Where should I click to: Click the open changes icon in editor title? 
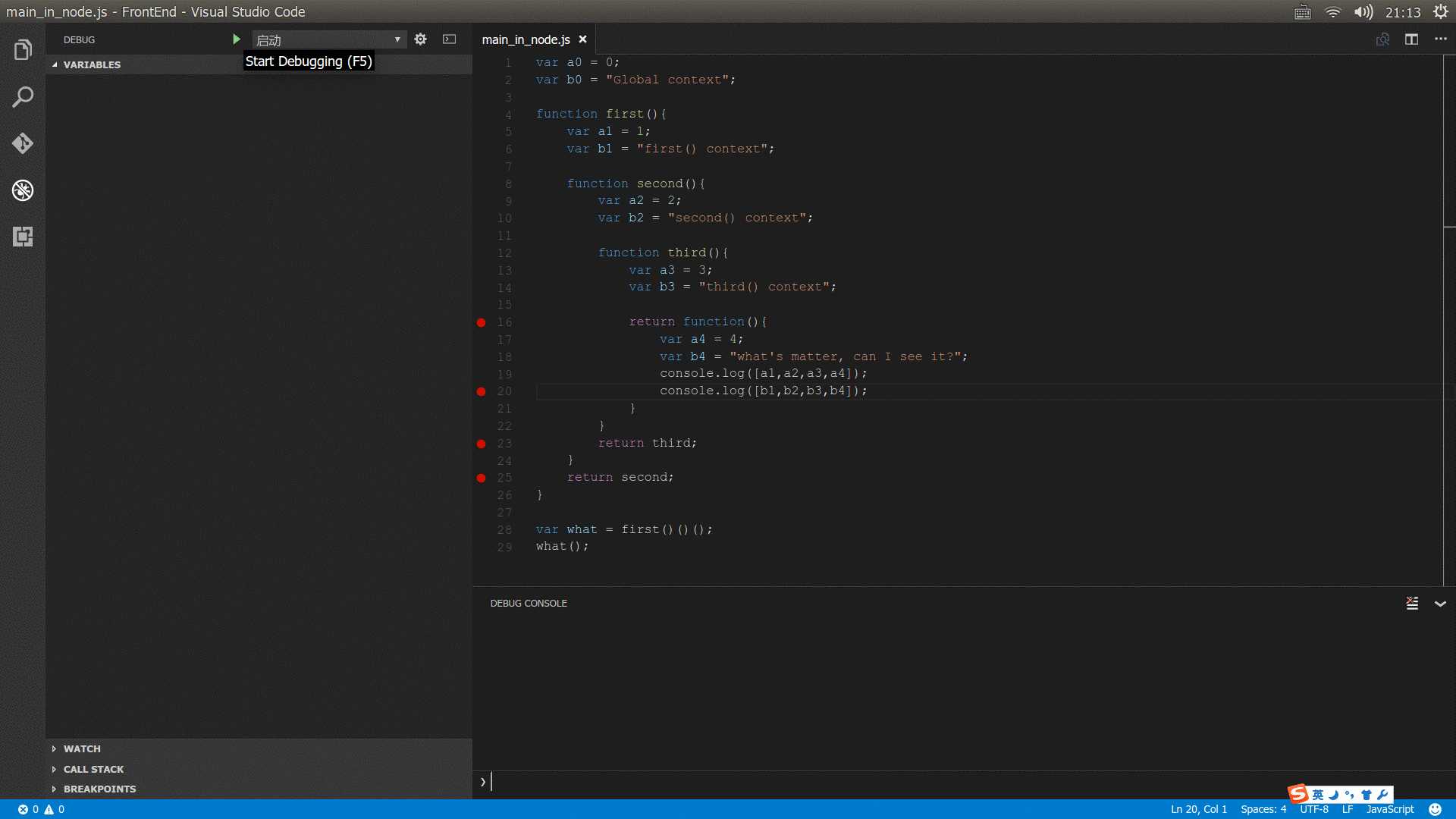pos(1383,39)
